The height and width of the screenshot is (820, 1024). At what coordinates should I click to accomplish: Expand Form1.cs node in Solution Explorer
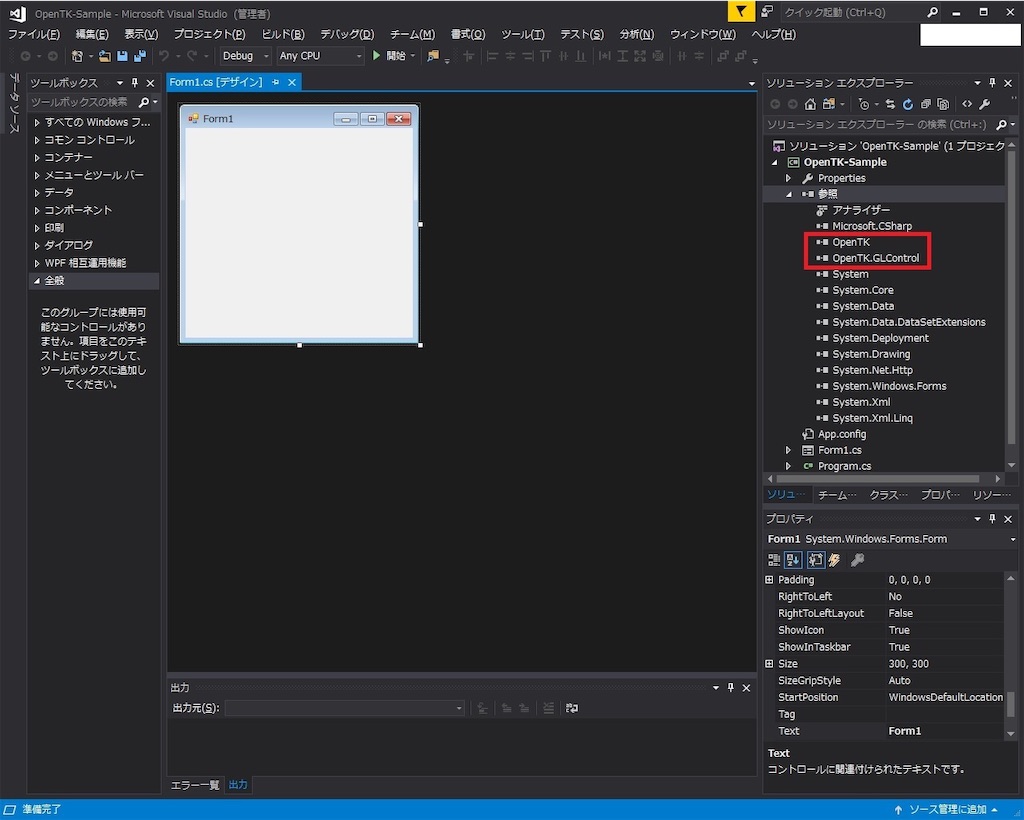coord(788,450)
